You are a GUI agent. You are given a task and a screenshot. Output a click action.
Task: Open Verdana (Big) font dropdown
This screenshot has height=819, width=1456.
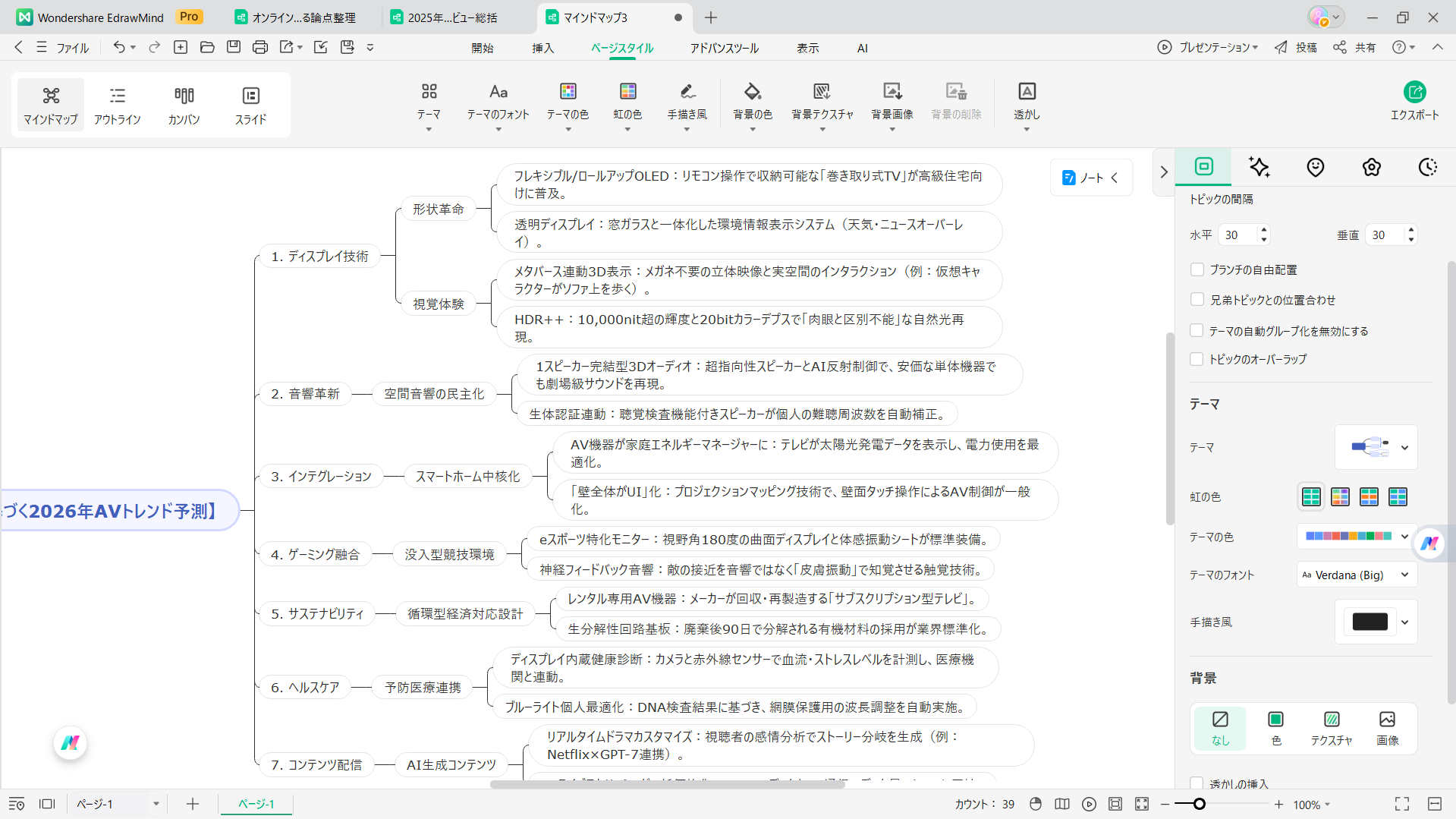point(1357,575)
